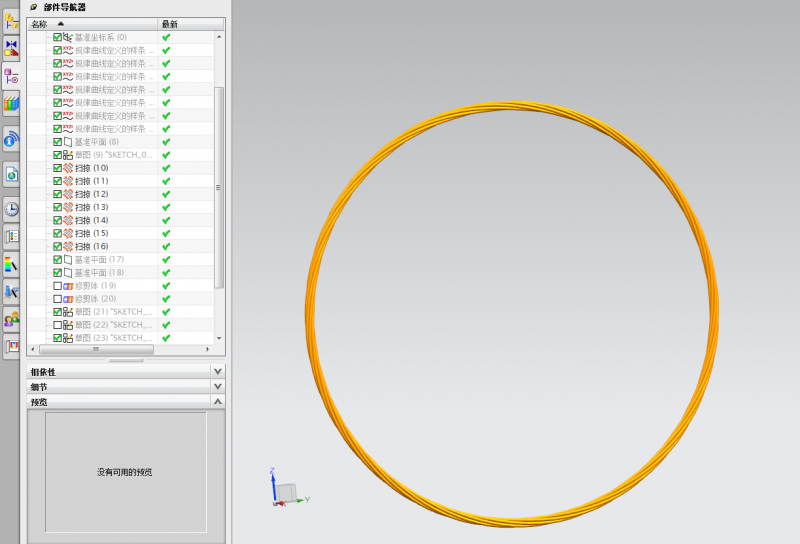
Task: Open the rainbow gradient brush sidebar tab
Action: point(11,264)
